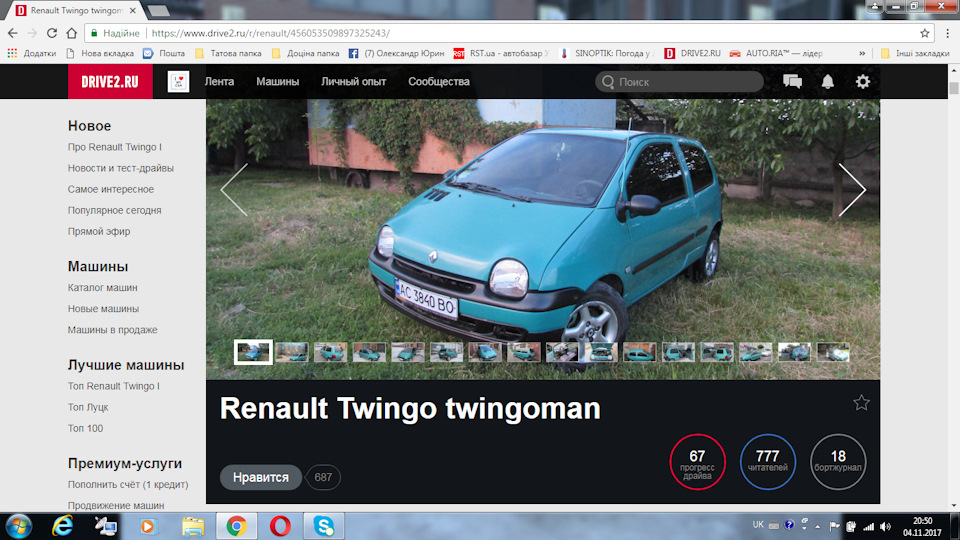Image resolution: width=960 pixels, height=540 pixels.
Task: Select the second photo thumbnail
Action: 292,352
